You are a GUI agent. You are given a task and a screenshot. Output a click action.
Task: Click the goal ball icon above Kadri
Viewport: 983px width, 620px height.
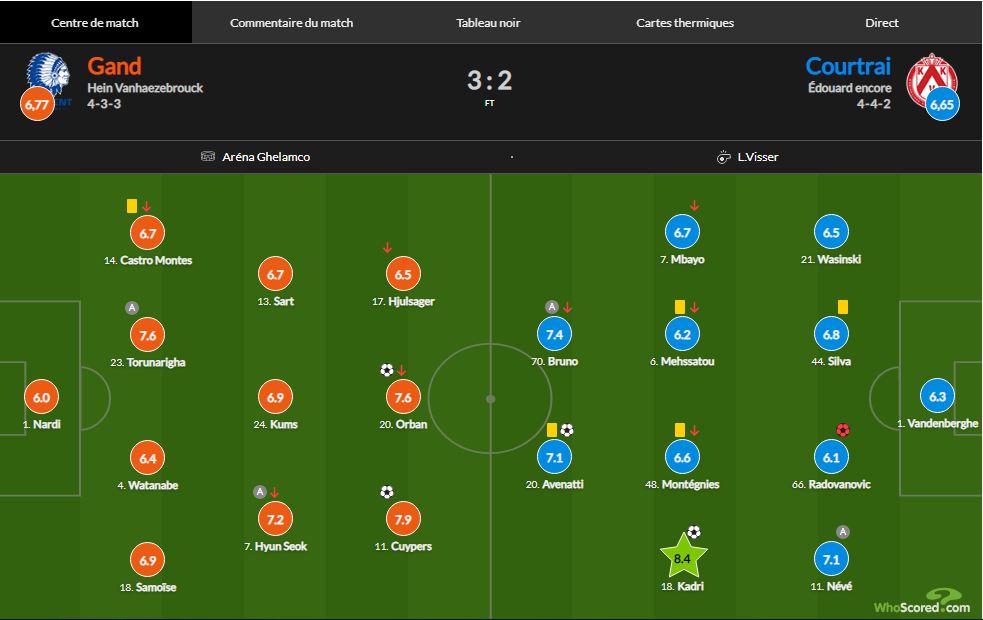pos(694,532)
